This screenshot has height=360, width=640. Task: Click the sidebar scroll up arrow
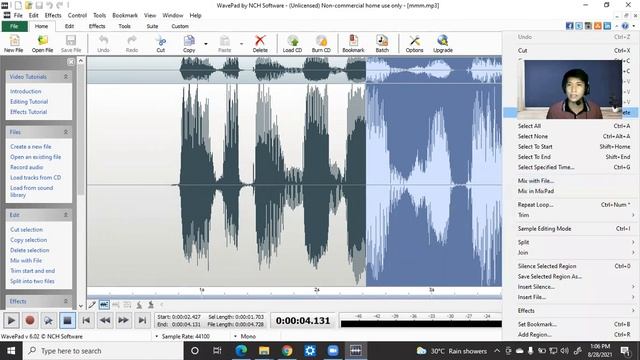point(80,61)
